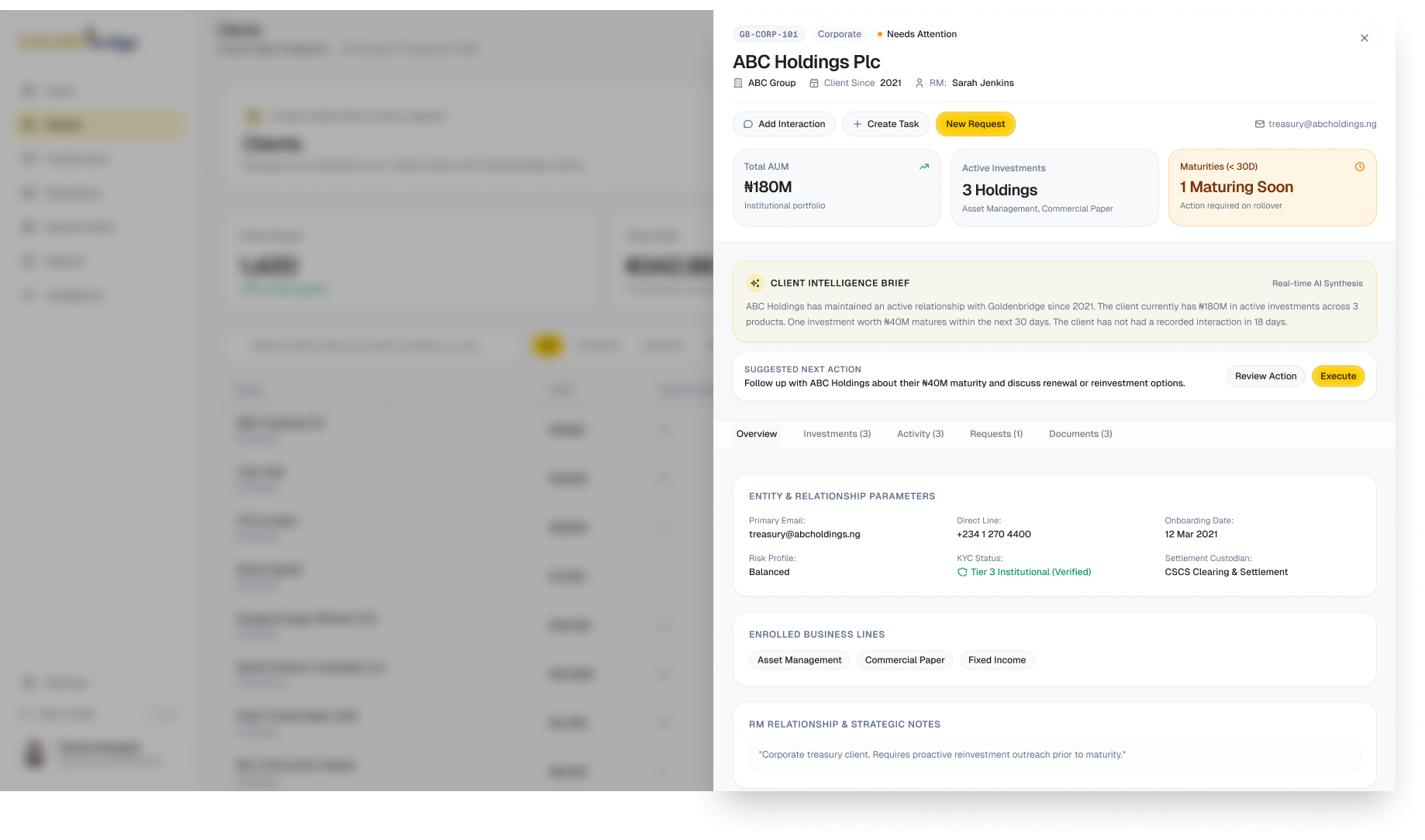
Task: Click the person icon beside RM label
Action: click(x=920, y=83)
